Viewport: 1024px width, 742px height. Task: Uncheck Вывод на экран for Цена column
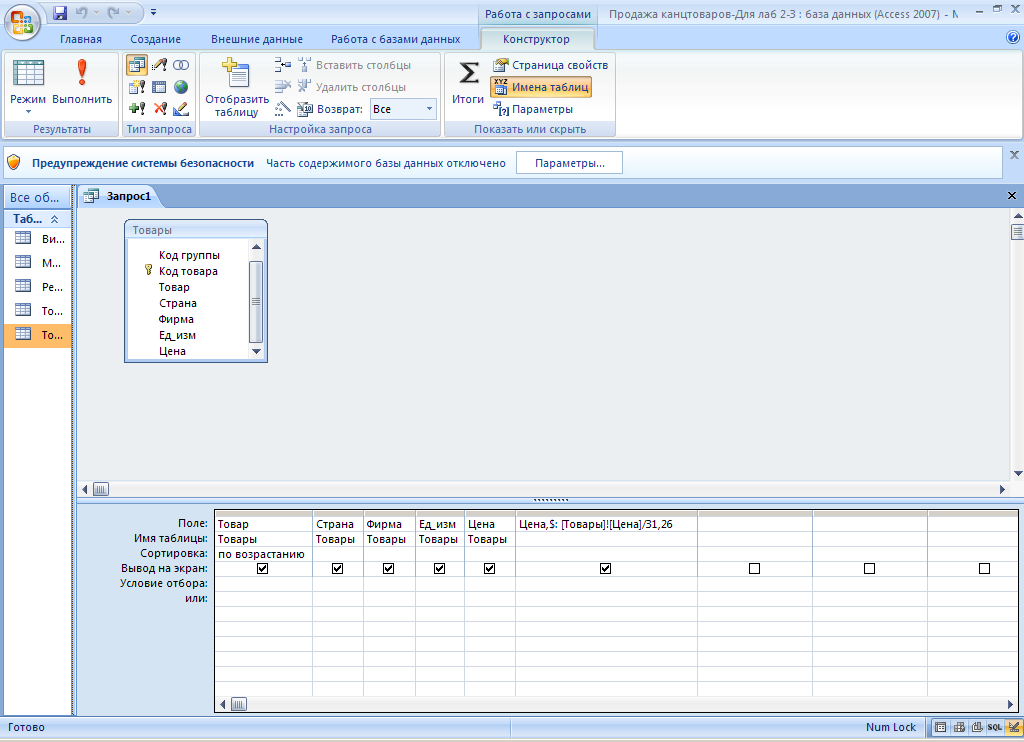click(489, 568)
